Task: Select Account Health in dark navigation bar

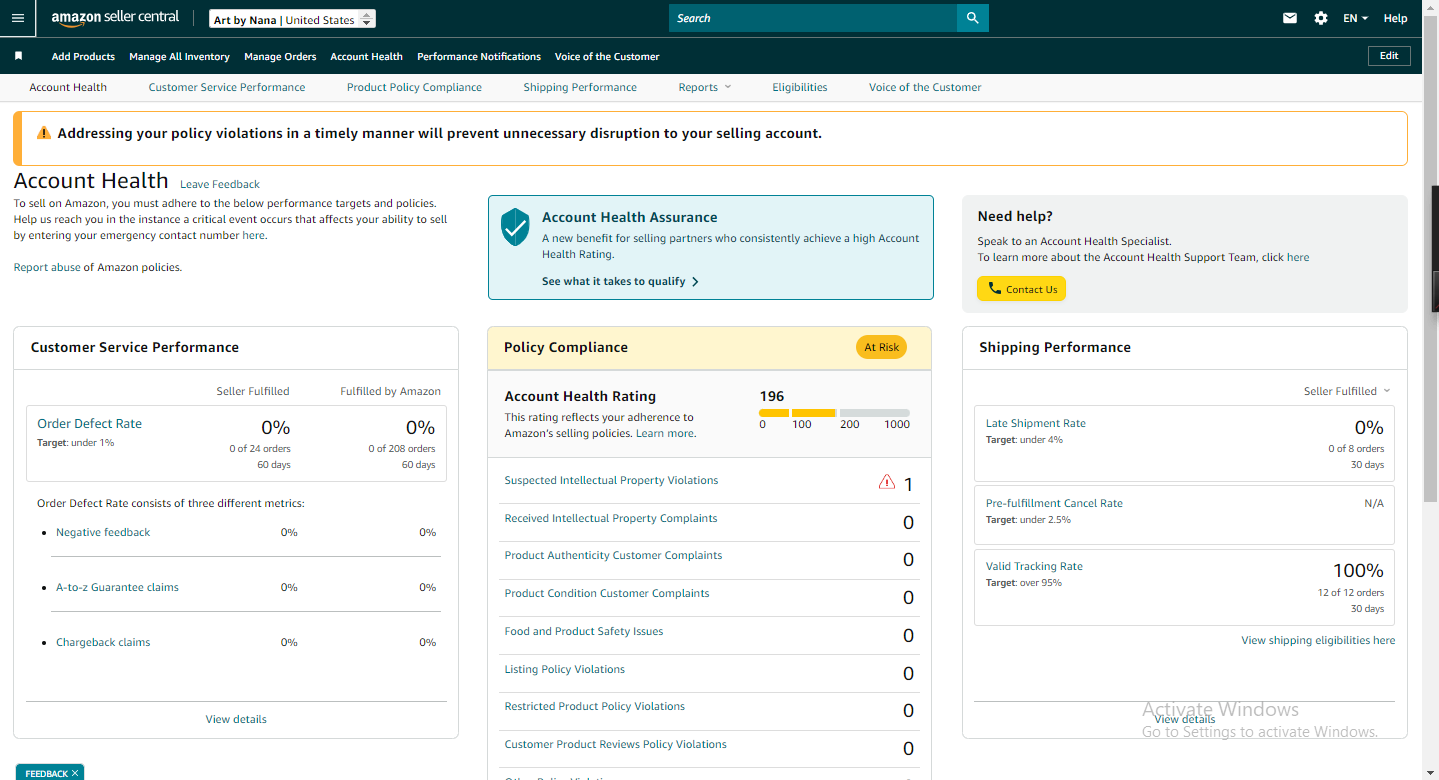Action: (x=367, y=56)
